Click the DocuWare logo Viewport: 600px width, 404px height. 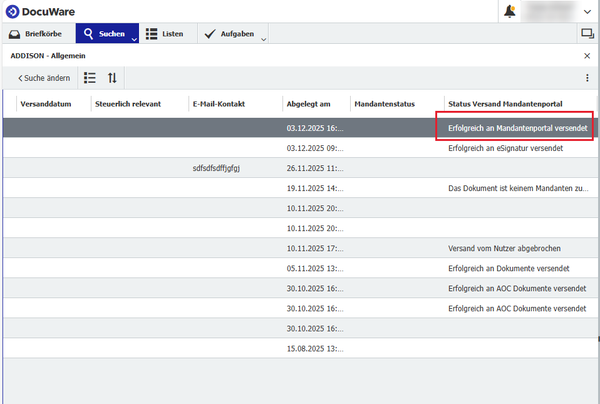click(40, 11)
